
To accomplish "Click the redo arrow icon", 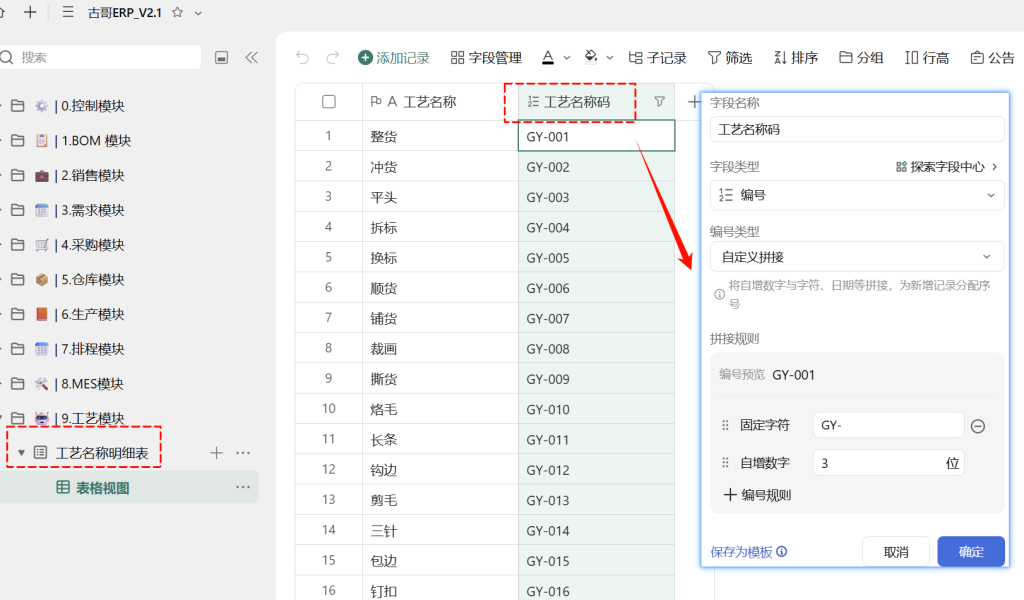I will click(x=332, y=58).
